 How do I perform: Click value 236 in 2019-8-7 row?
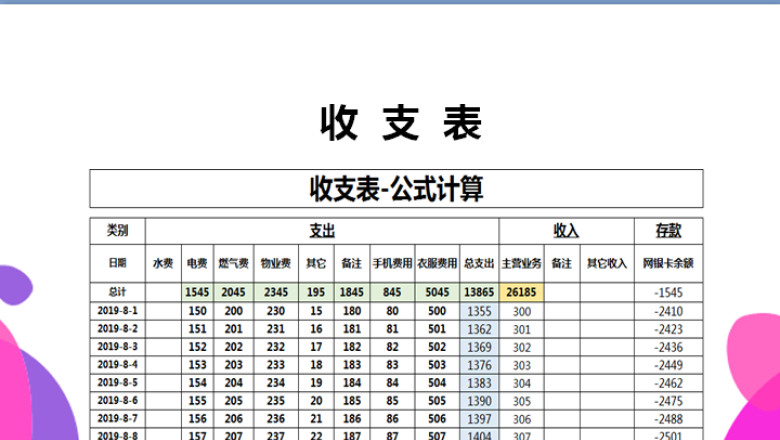point(276,419)
